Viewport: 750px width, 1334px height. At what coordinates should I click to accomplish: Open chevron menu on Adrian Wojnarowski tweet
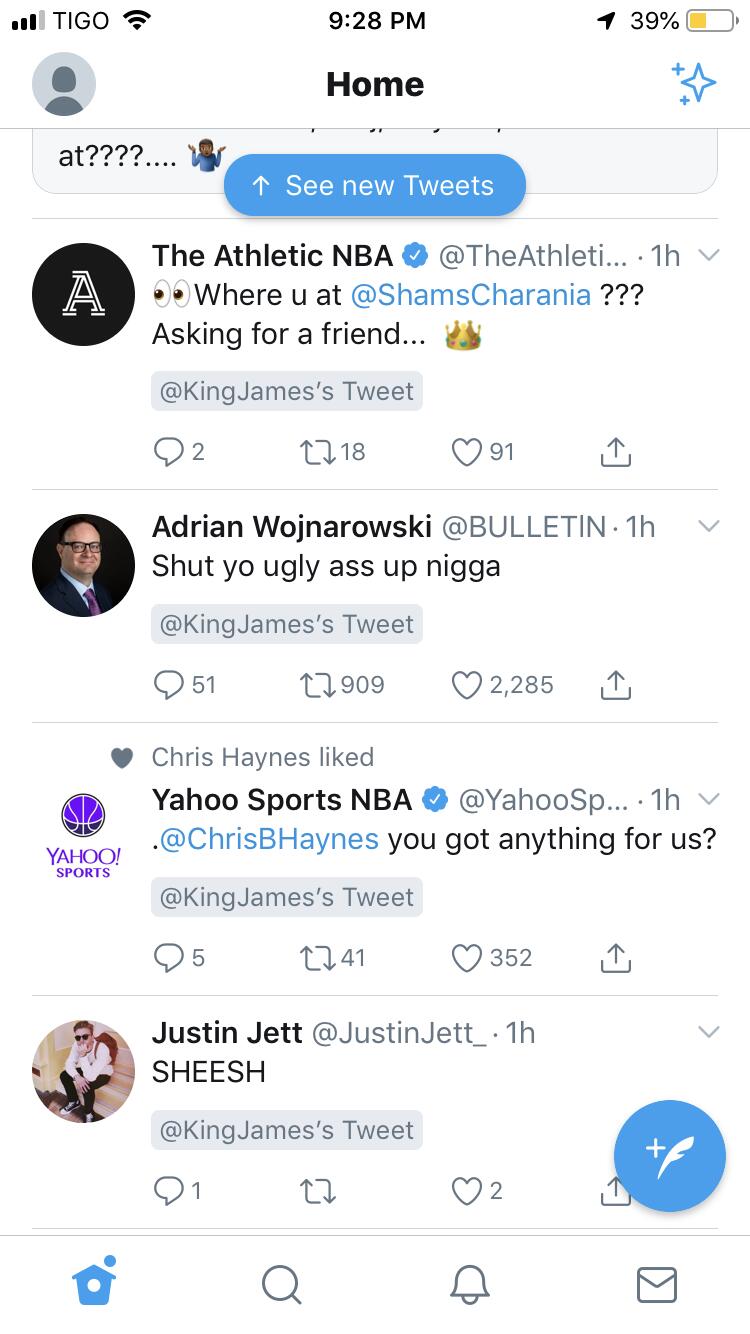tap(708, 526)
